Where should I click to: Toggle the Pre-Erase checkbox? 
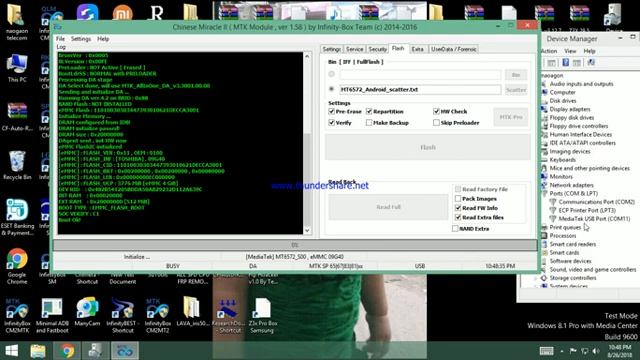[331, 111]
